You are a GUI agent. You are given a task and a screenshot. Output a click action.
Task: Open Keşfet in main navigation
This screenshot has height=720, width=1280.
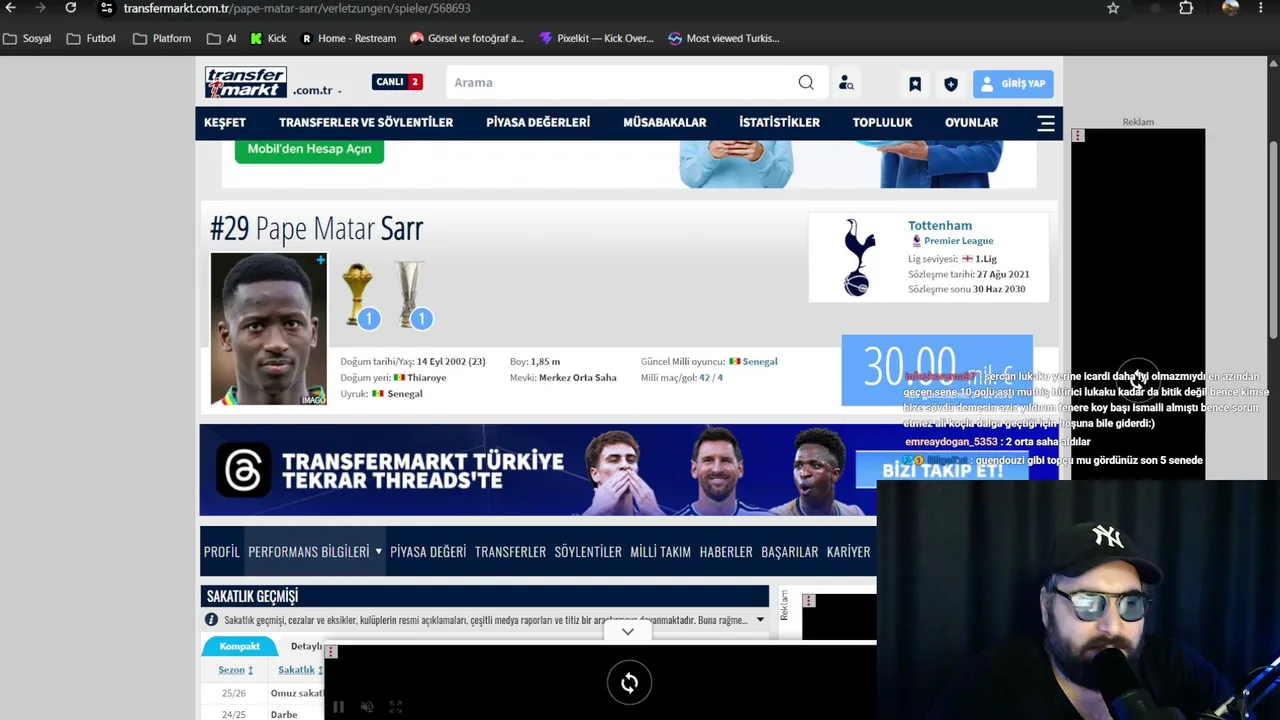225,123
